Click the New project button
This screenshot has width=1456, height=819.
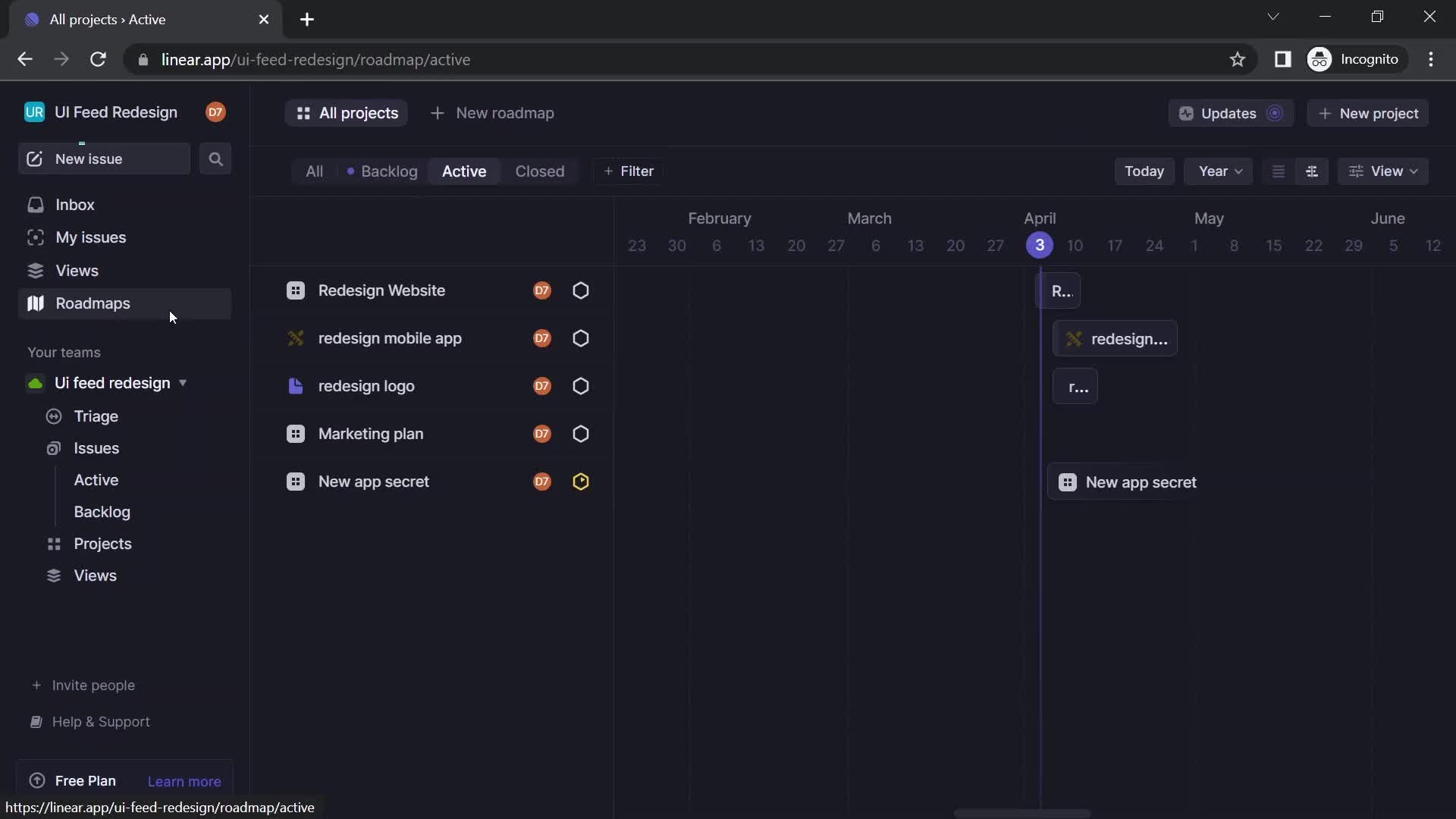(x=1367, y=112)
